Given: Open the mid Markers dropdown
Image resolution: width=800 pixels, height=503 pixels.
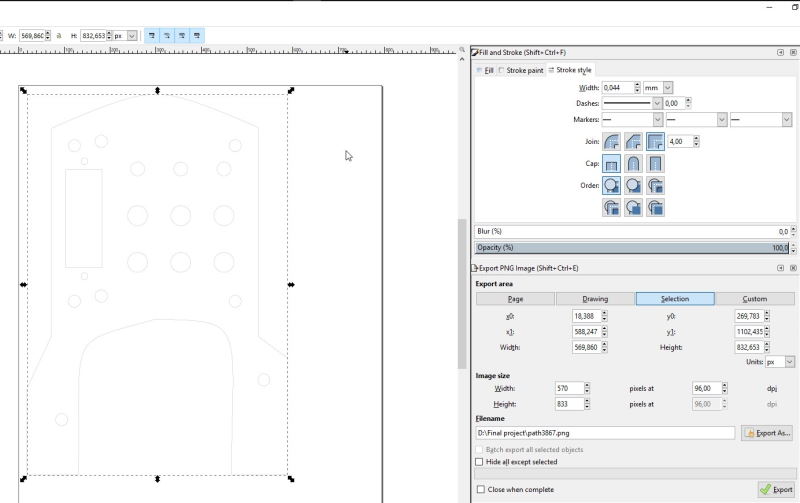Looking at the screenshot, I should [x=722, y=119].
